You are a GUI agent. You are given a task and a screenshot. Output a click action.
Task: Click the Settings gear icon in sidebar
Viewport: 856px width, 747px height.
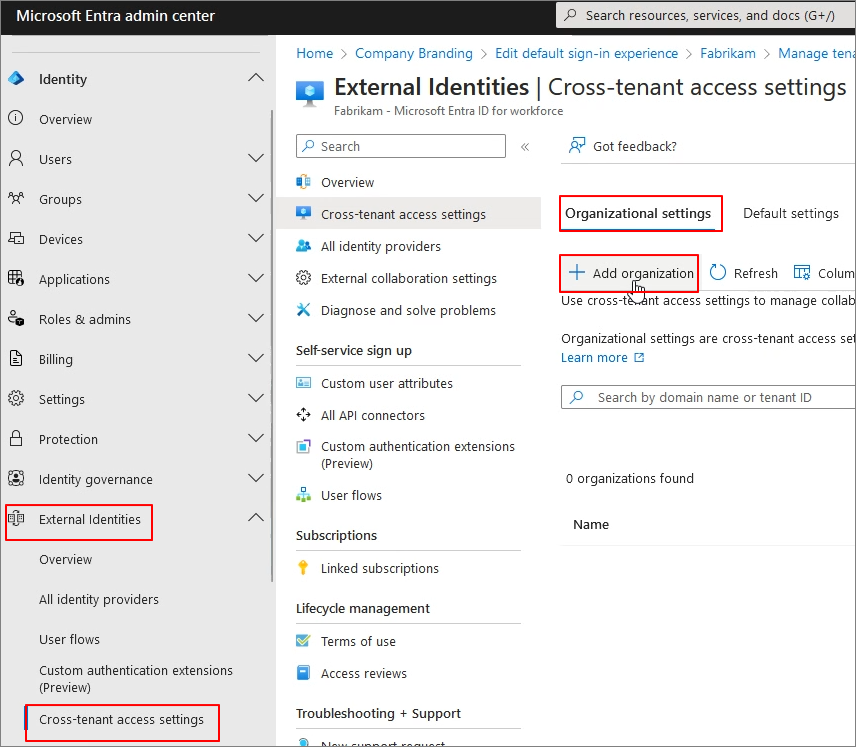(16, 399)
